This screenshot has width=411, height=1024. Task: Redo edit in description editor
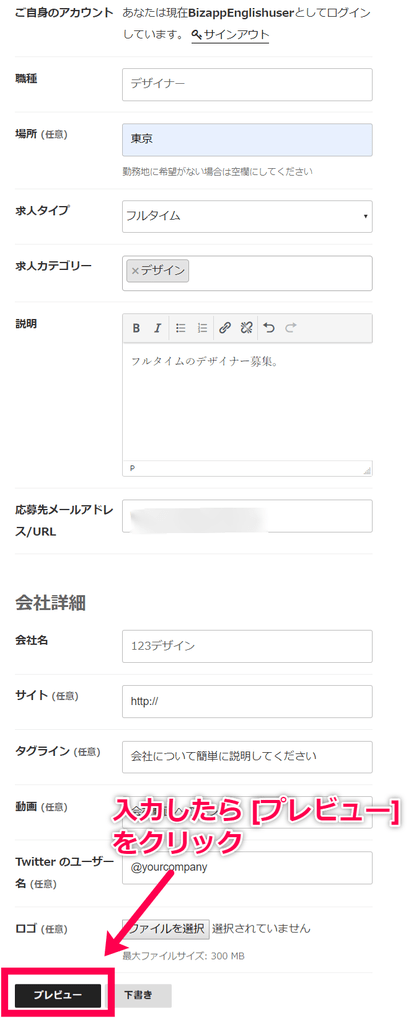click(290, 328)
